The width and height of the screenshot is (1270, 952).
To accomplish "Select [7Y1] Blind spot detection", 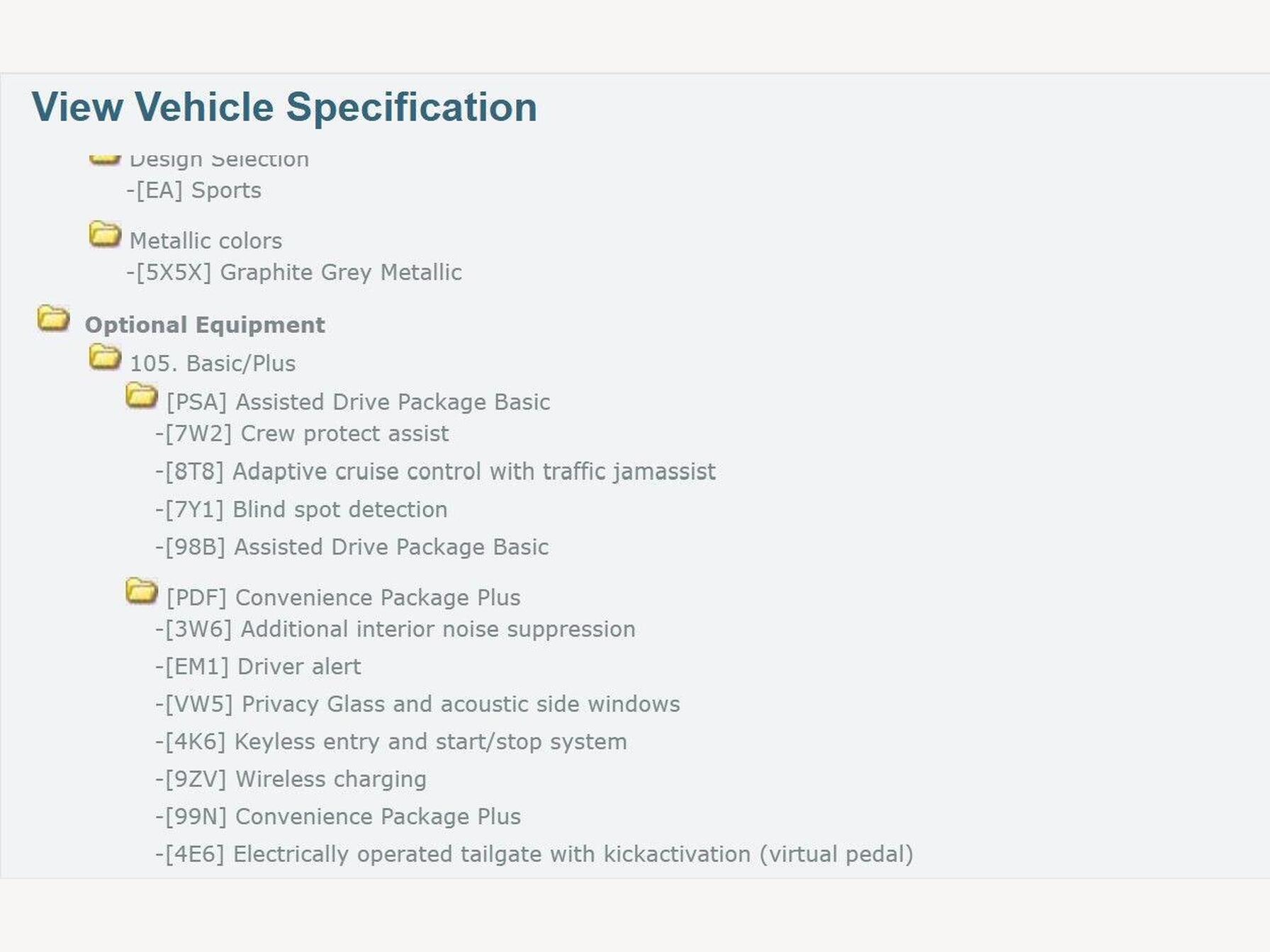I will coord(301,509).
